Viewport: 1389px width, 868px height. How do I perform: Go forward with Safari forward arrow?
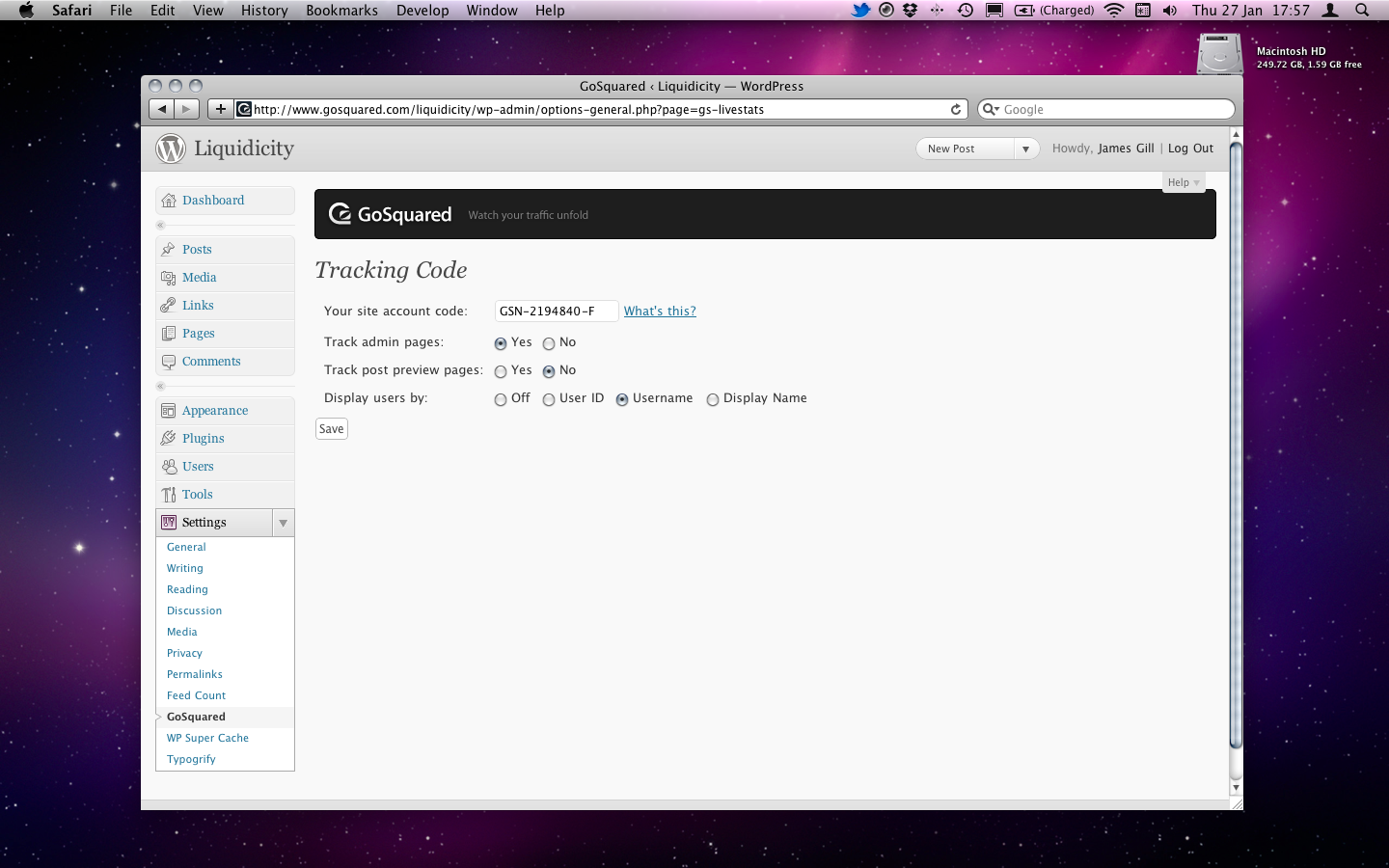[x=187, y=109]
